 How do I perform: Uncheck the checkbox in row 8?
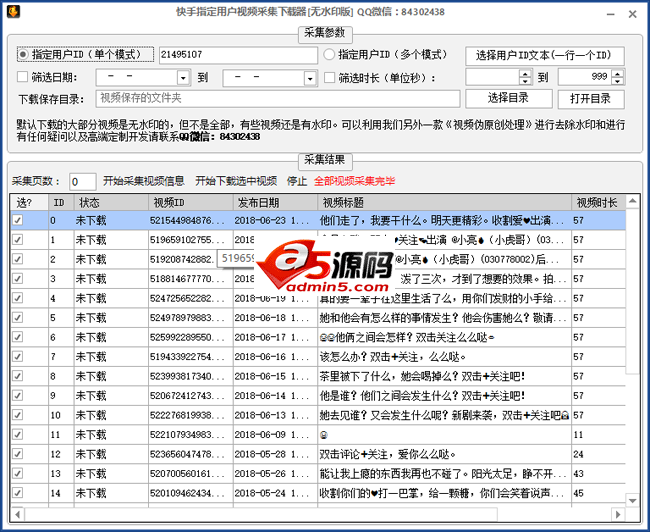[17, 376]
